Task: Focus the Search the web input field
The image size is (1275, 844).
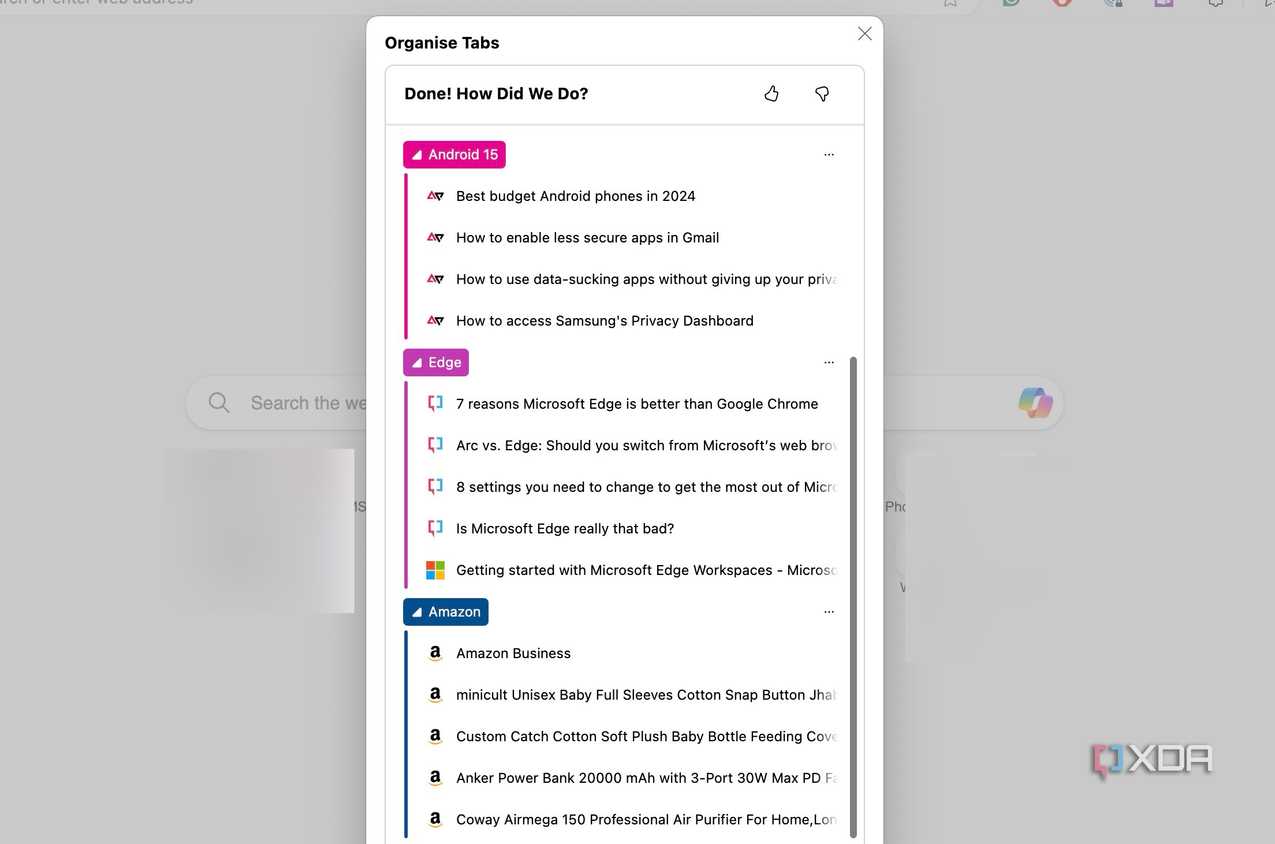Action: (x=624, y=403)
